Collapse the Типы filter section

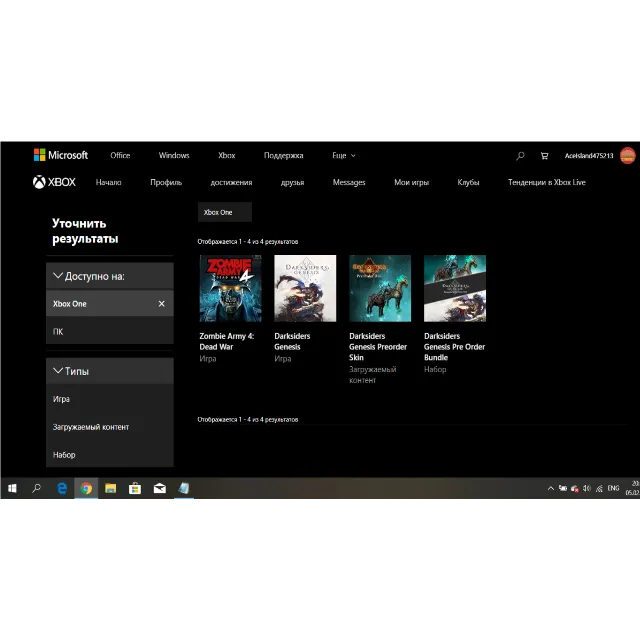click(110, 371)
